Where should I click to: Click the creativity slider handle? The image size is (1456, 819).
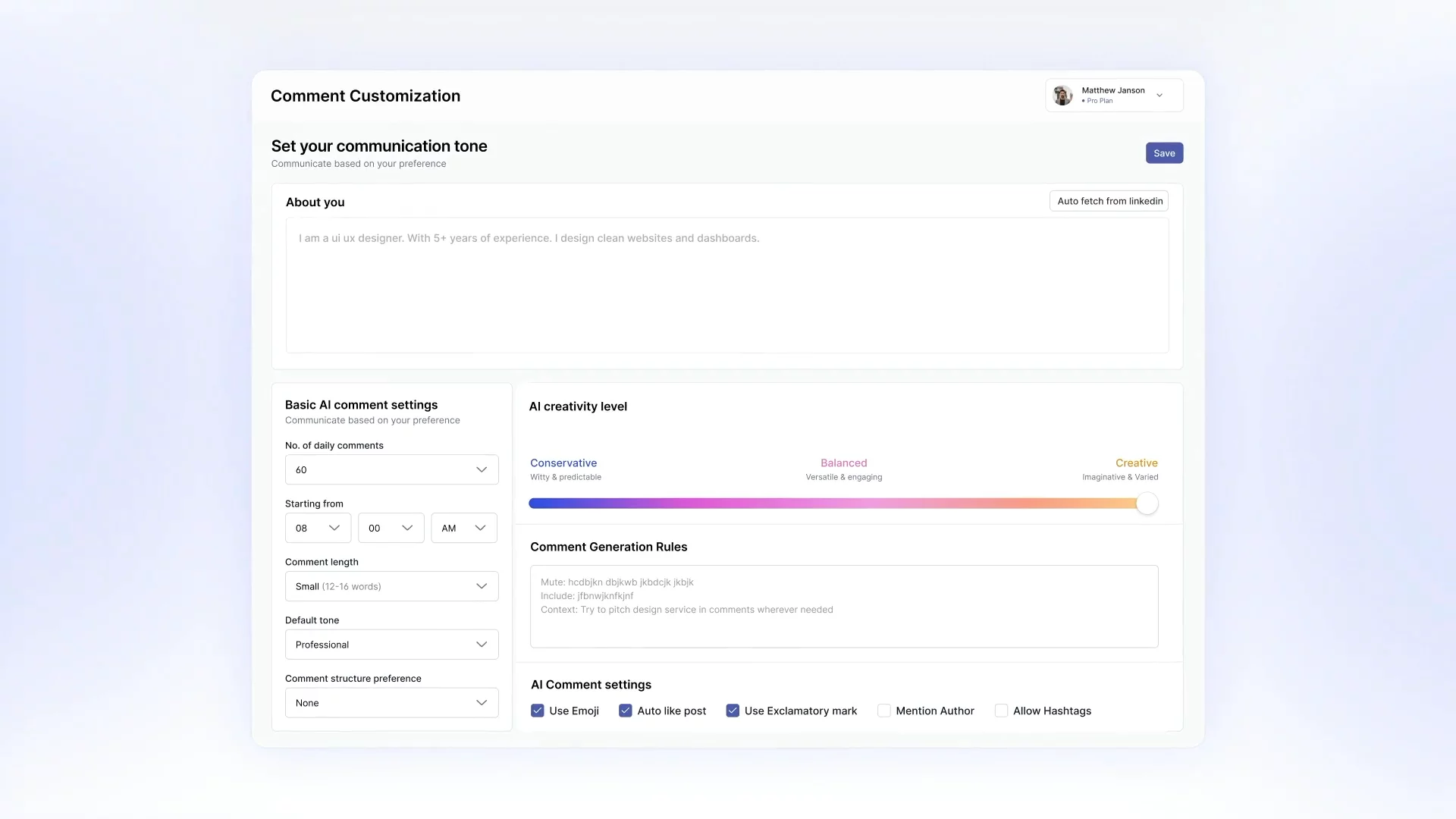[x=1147, y=504]
